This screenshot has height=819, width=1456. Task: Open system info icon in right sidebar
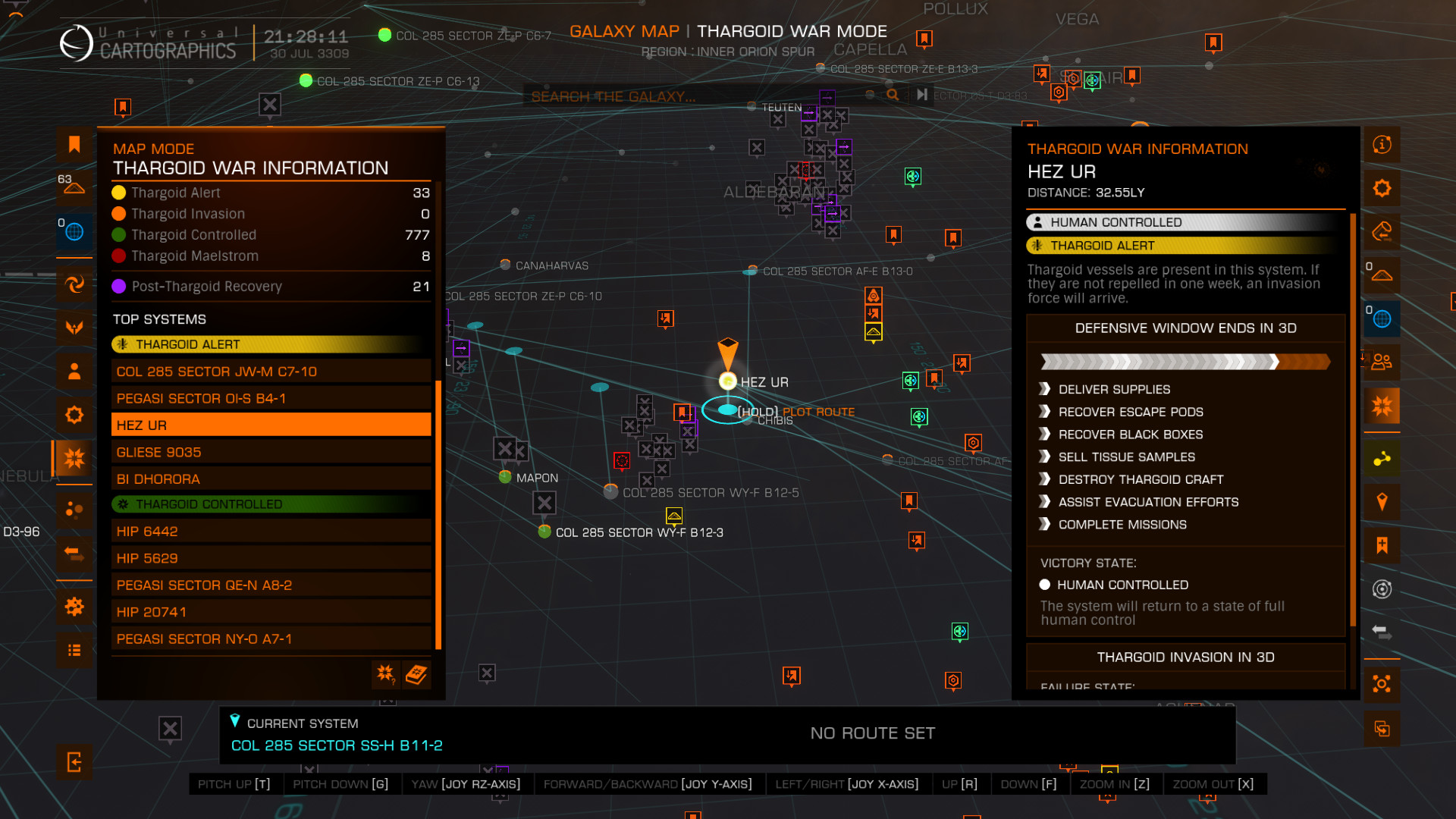click(x=1382, y=144)
